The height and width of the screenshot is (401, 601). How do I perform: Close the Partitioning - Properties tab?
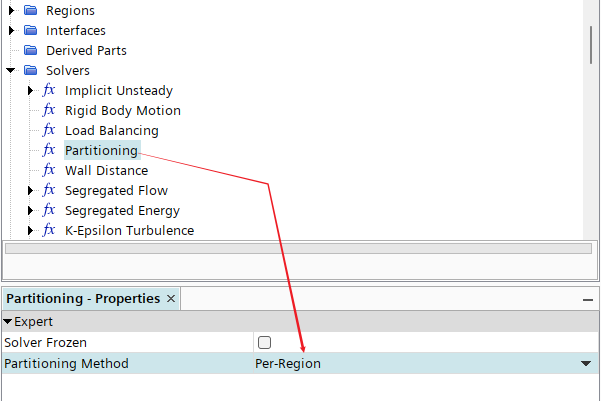click(171, 299)
